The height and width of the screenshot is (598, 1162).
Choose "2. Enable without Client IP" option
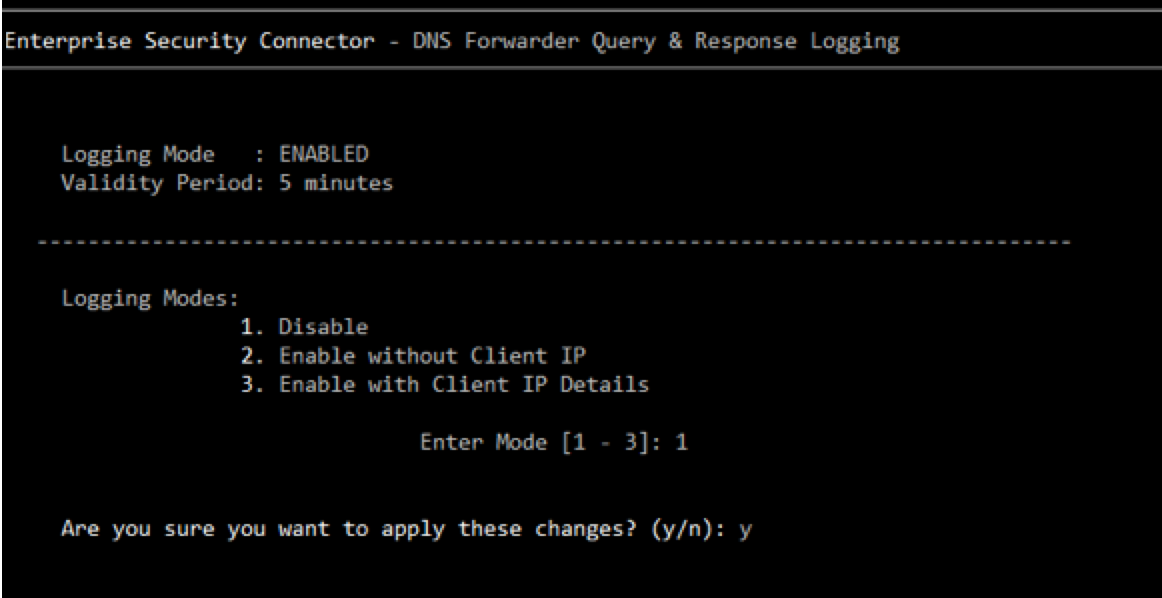pyautogui.click(x=413, y=356)
